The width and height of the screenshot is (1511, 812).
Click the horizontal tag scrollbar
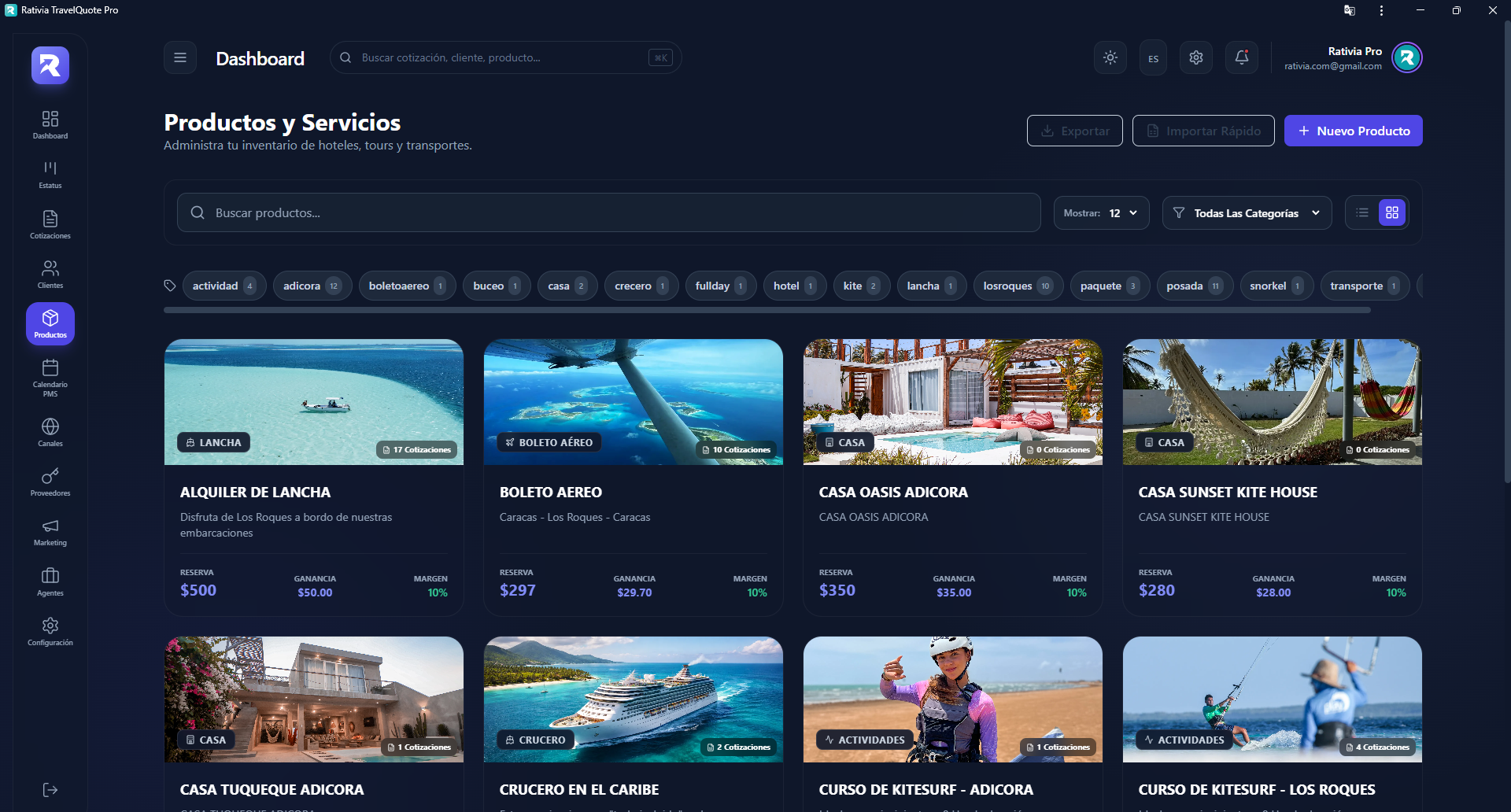pyautogui.click(x=767, y=310)
